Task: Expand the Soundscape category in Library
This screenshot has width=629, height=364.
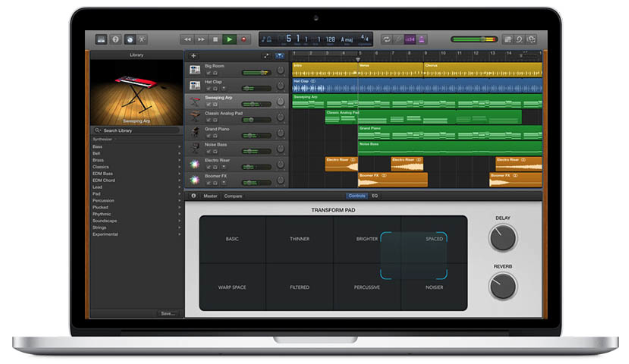Action: pyautogui.click(x=136, y=221)
